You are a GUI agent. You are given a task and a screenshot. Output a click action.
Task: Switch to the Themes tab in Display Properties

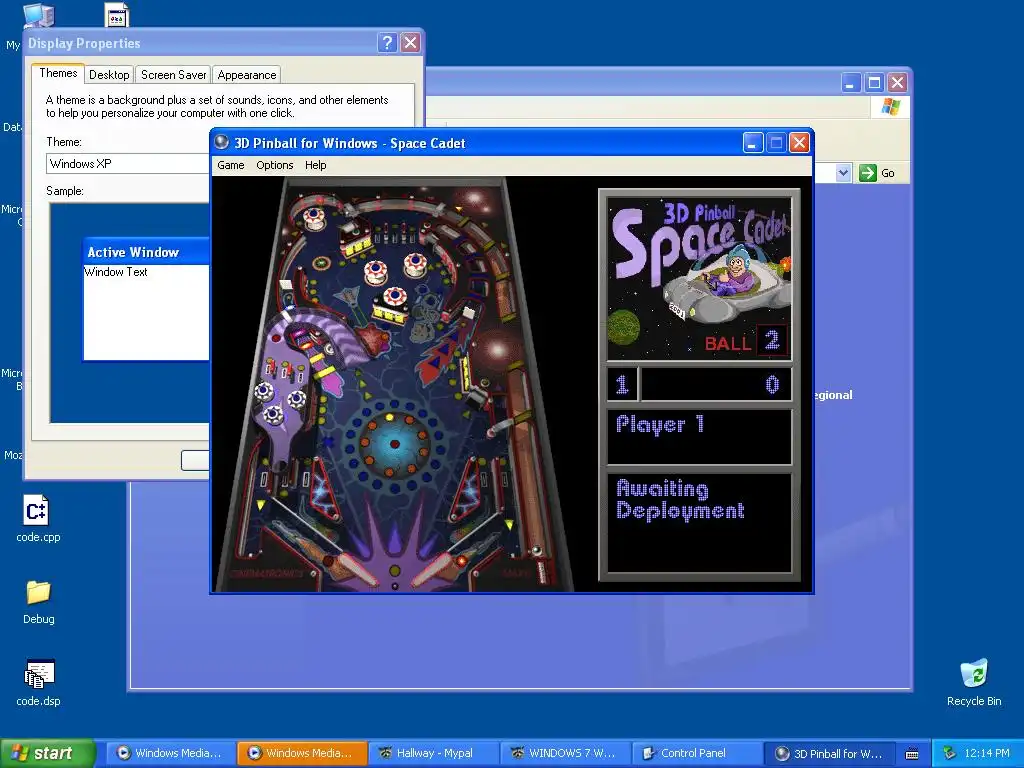coord(58,73)
